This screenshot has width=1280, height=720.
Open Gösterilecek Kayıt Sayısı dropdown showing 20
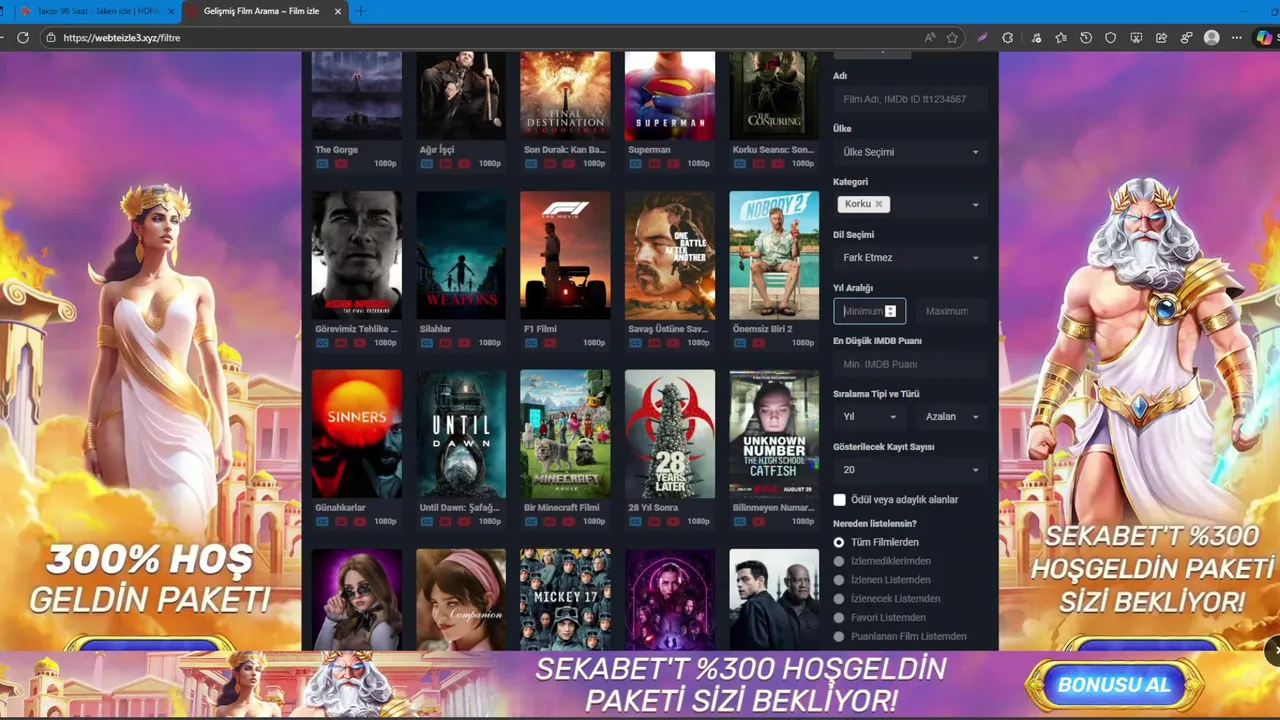[910, 470]
